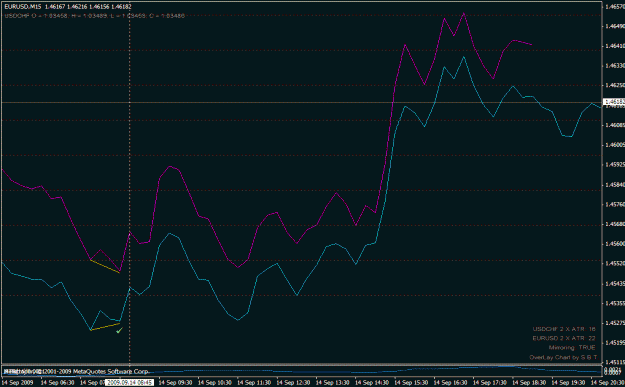Click the 1.46005 price axis label
Image resolution: width=625 pixels, height=387 pixels.
pyautogui.click(x=615, y=145)
